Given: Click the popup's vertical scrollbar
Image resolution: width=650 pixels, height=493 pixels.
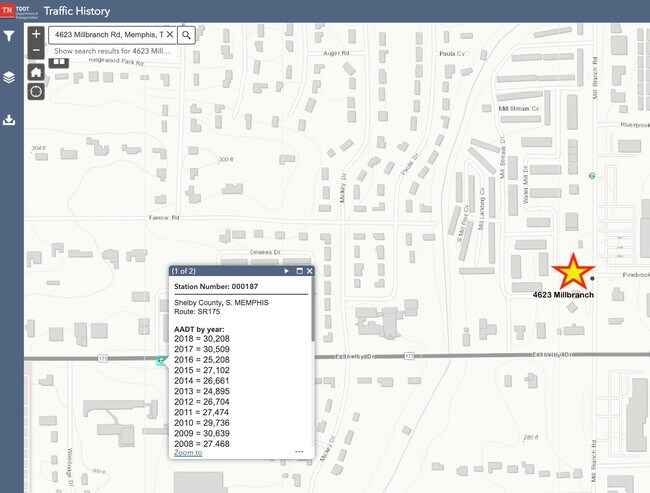Looking at the screenshot, I should click(x=311, y=320).
